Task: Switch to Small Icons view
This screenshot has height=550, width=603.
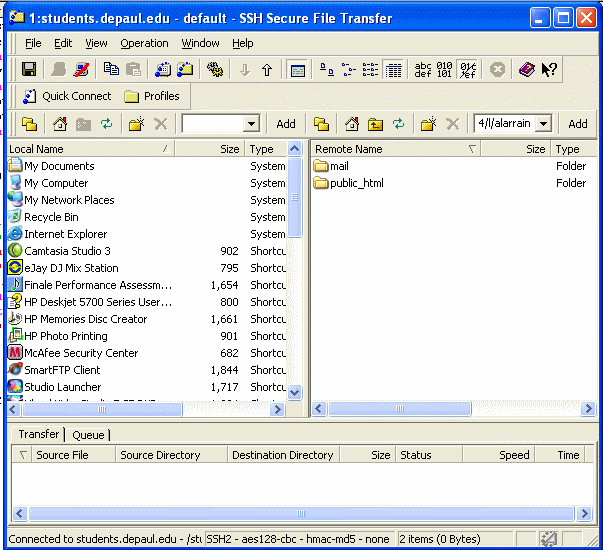Action: pyautogui.click(x=348, y=70)
